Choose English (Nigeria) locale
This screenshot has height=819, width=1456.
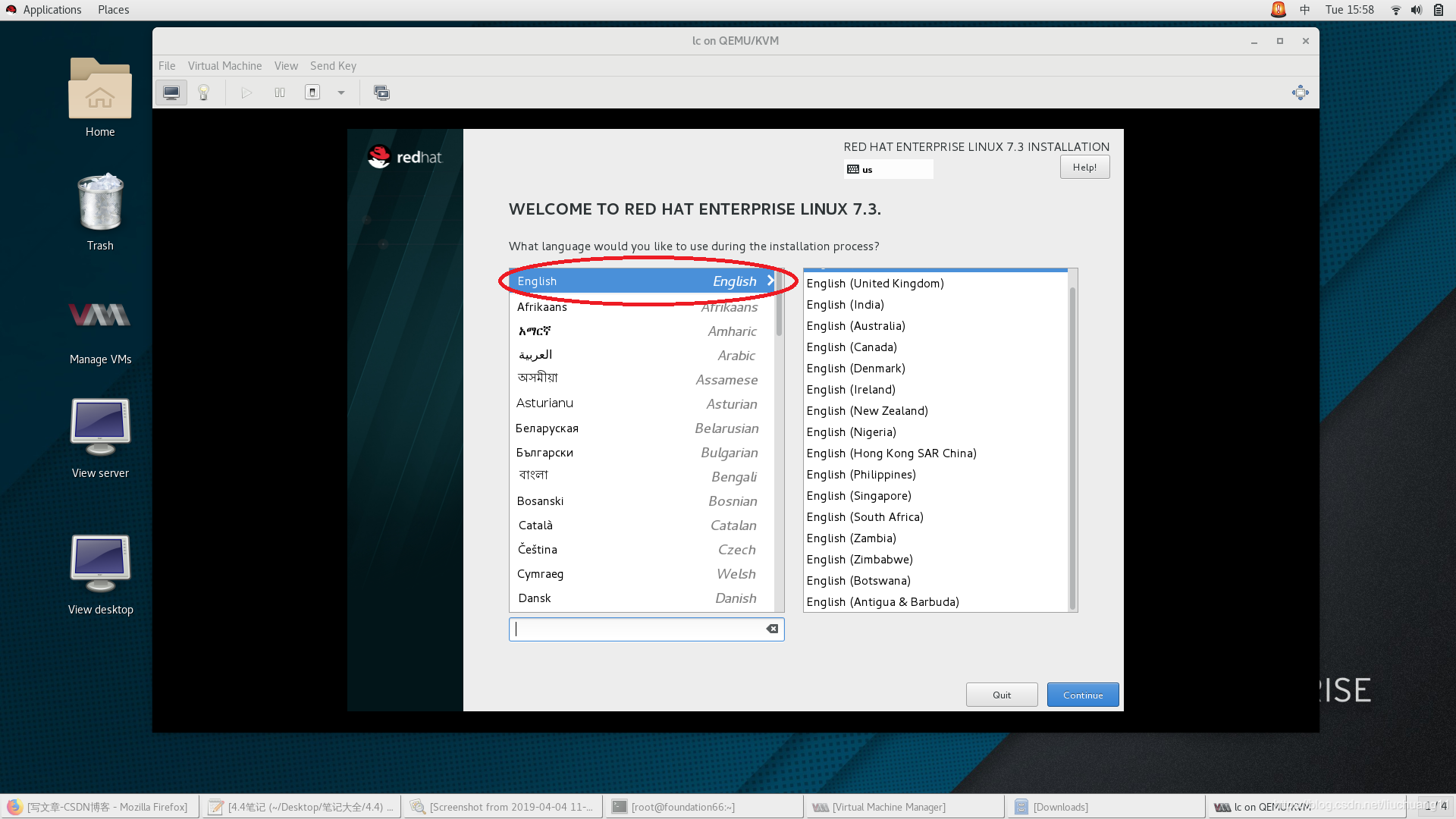click(935, 432)
